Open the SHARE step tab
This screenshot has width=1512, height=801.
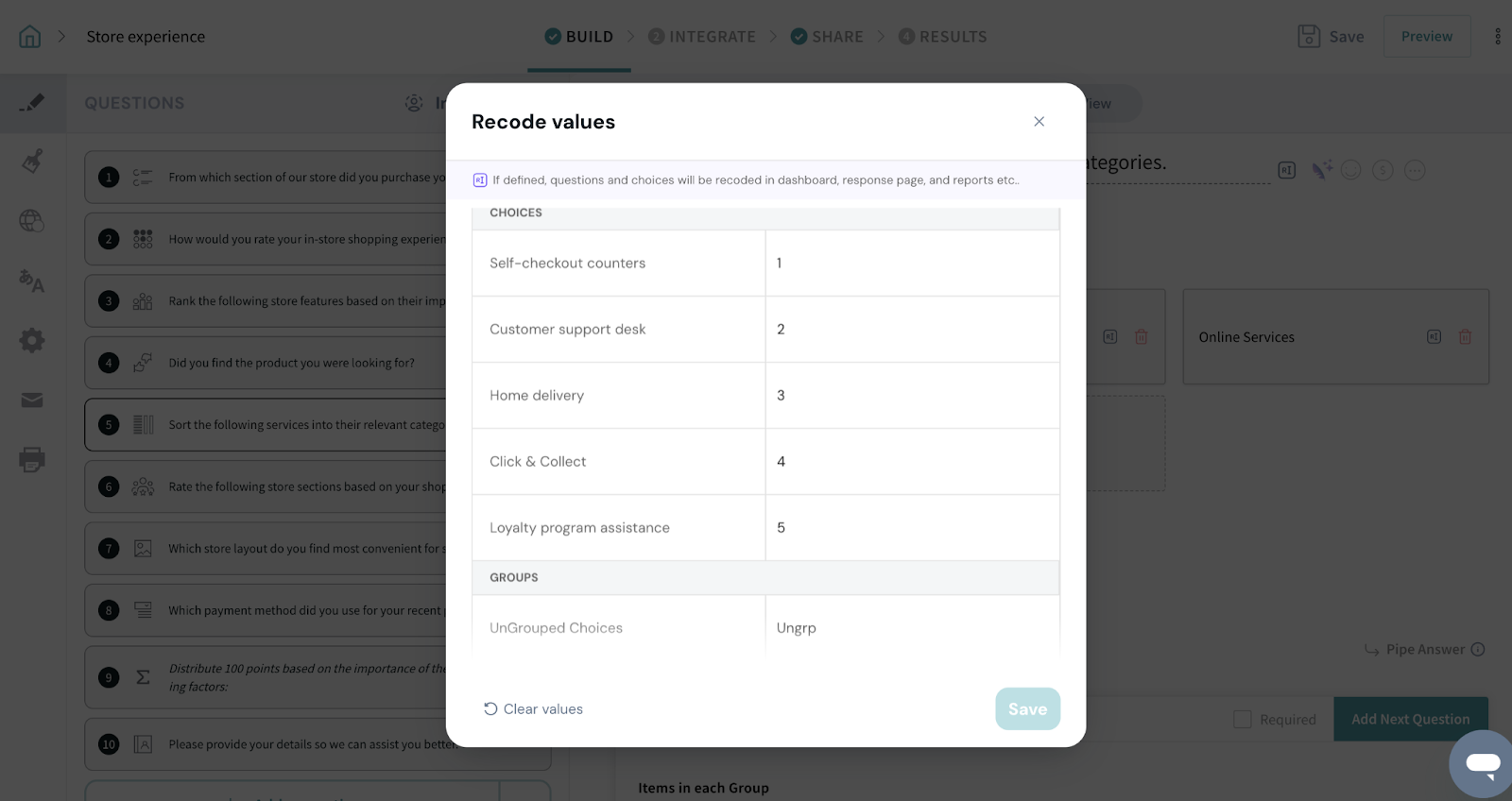click(x=827, y=37)
